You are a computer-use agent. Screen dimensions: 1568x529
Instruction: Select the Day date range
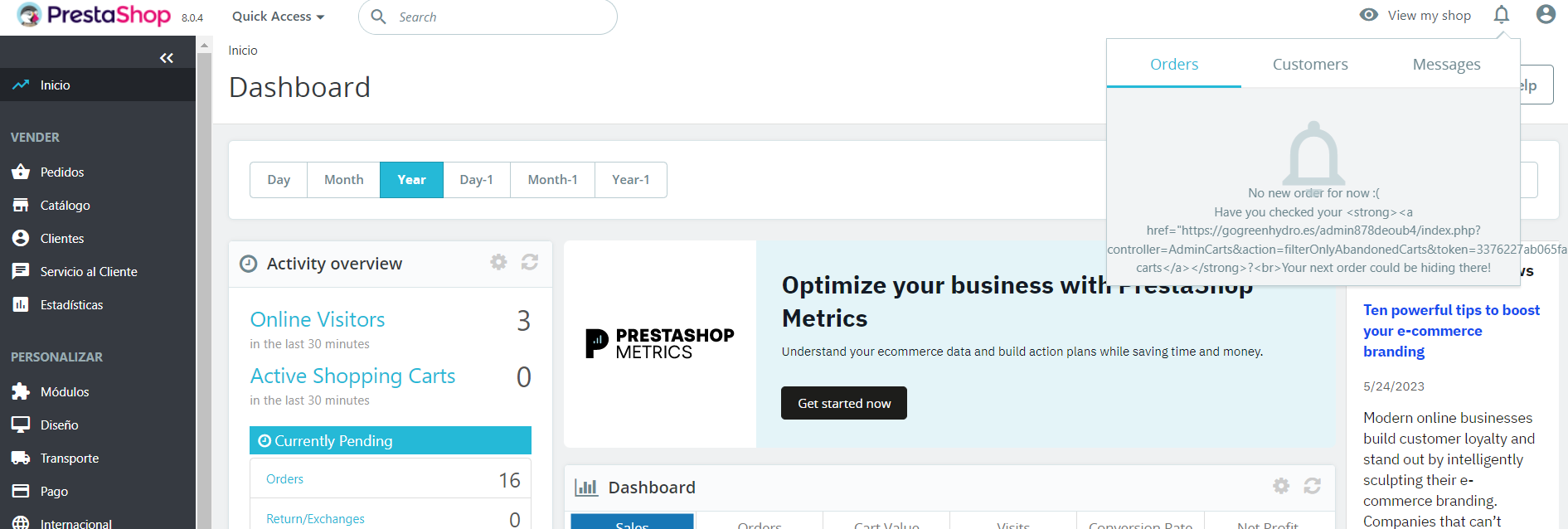279,180
